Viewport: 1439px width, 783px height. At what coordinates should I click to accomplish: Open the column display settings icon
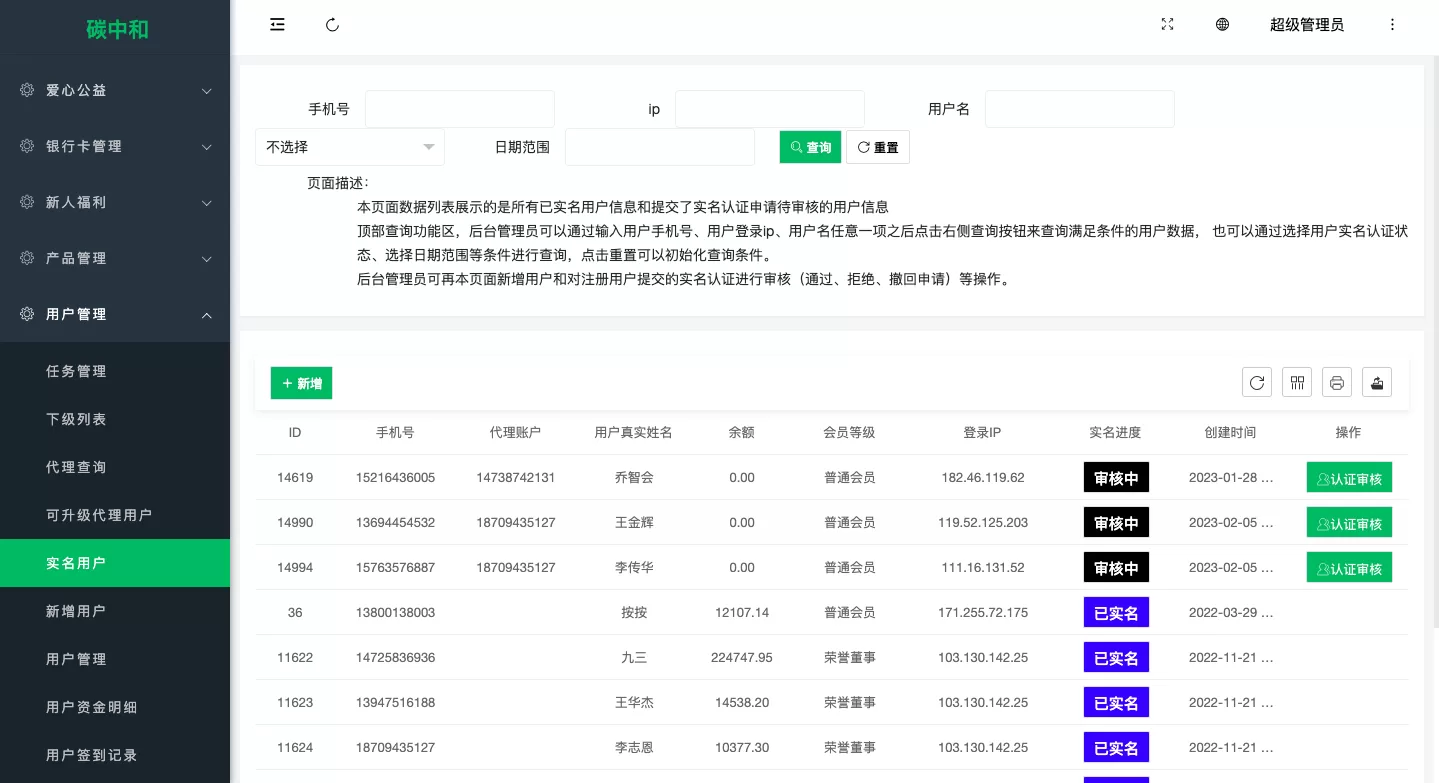1297,382
